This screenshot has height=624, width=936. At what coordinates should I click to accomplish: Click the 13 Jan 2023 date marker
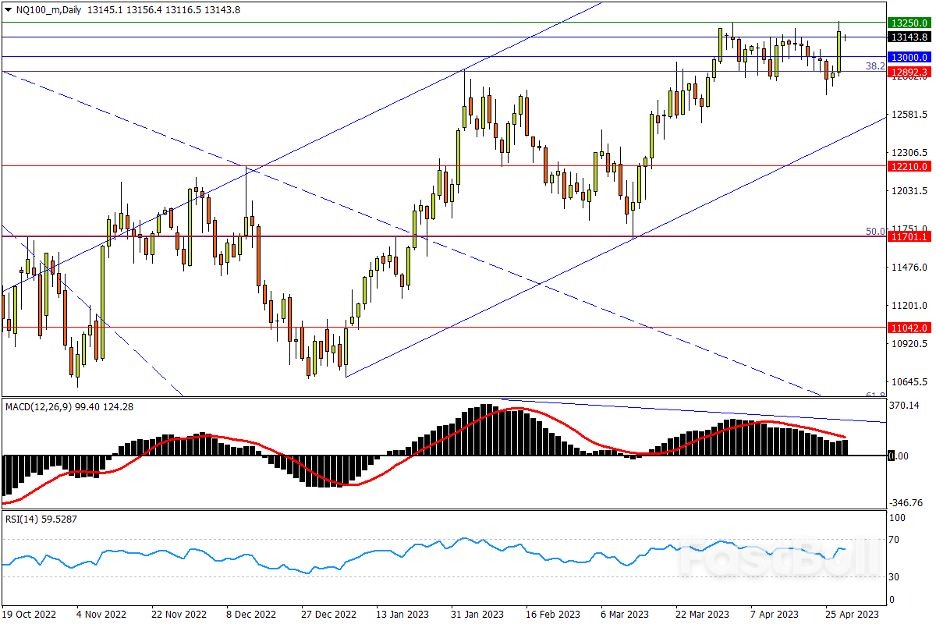coord(400,612)
